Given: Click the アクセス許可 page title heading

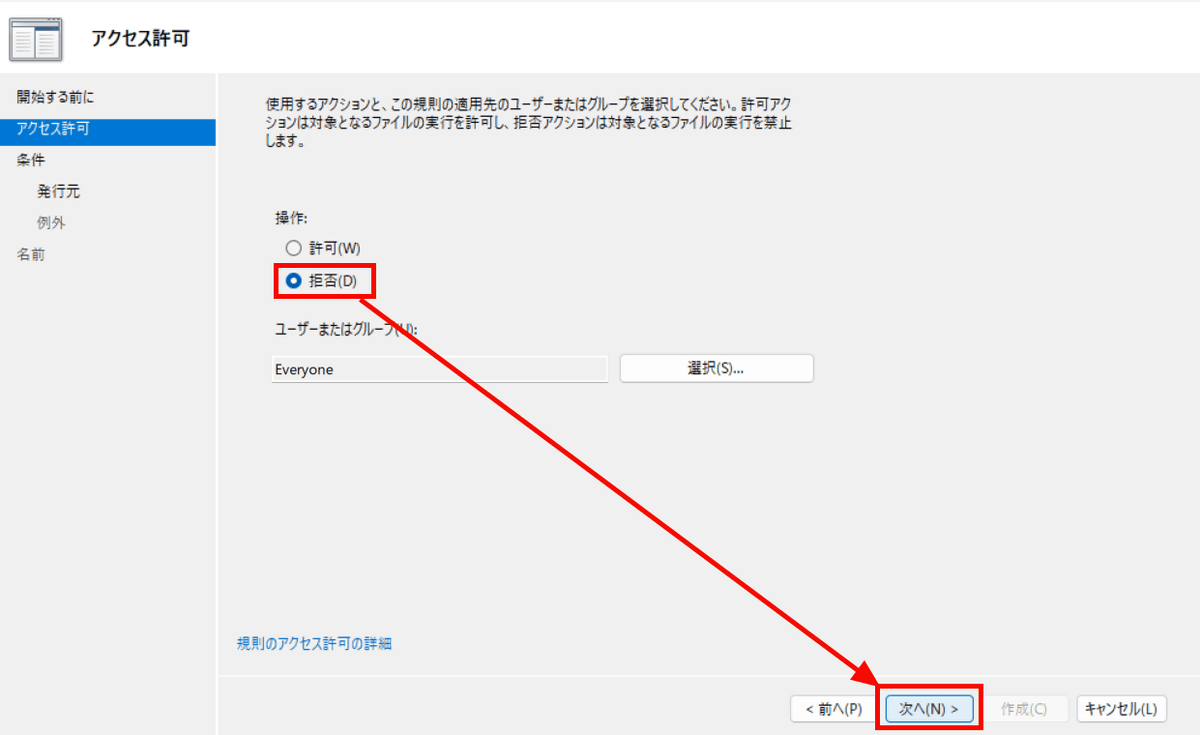Looking at the screenshot, I should 140,39.
